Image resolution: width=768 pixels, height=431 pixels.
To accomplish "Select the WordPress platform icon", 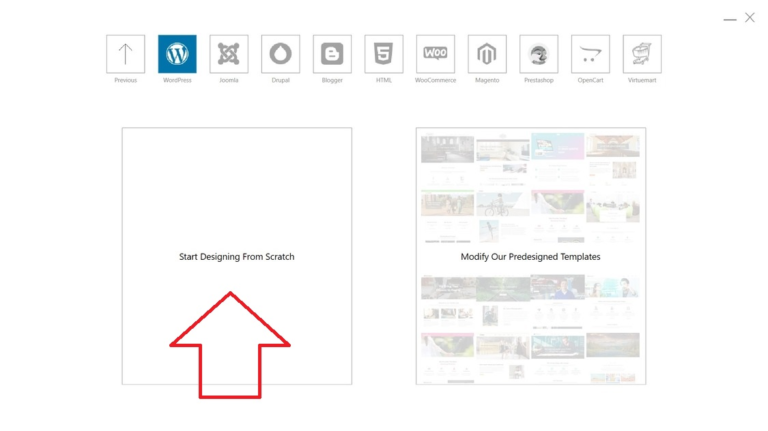I will point(177,54).
